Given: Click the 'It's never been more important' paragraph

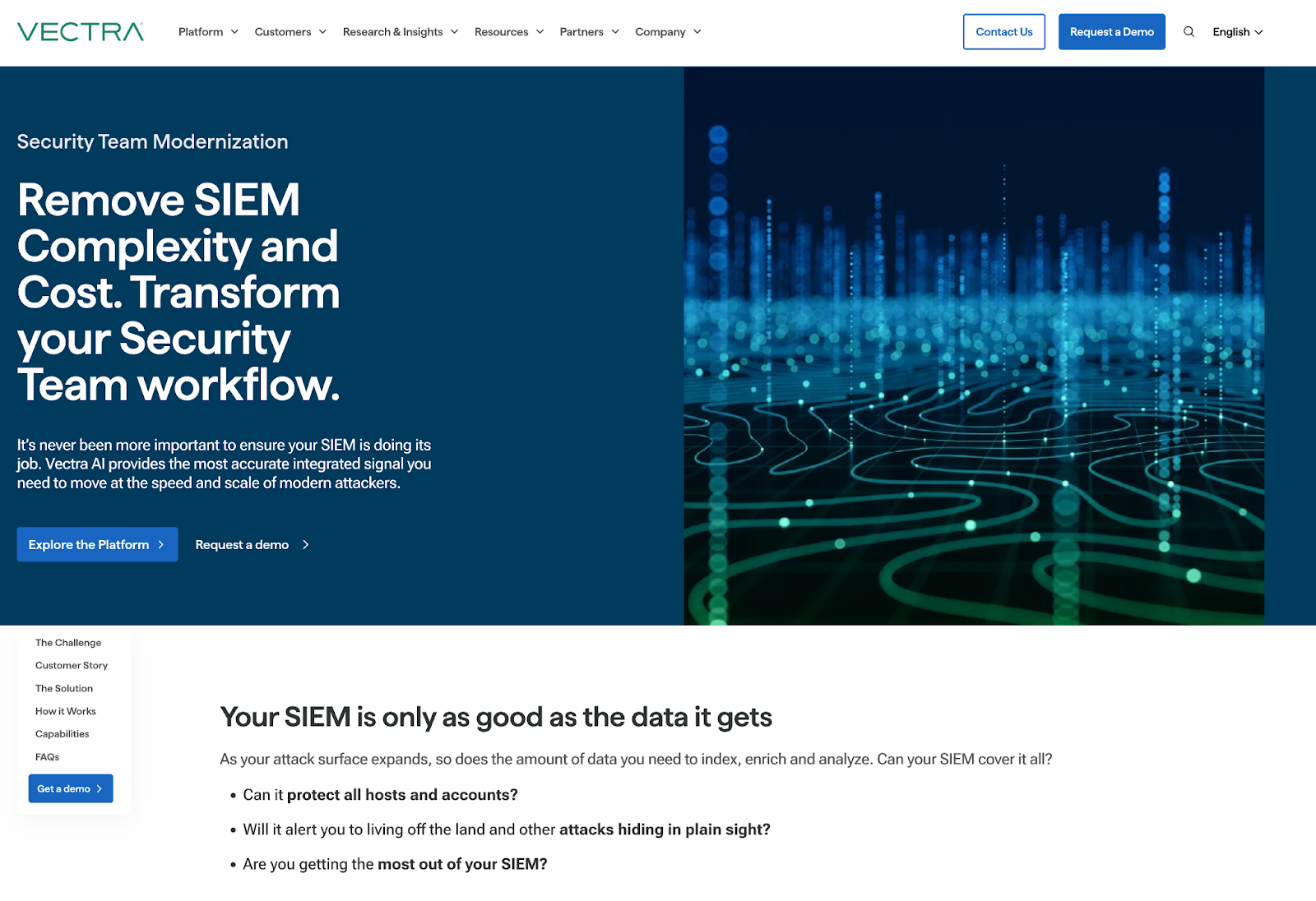Looking at the screenshot, I should point(225,464).
